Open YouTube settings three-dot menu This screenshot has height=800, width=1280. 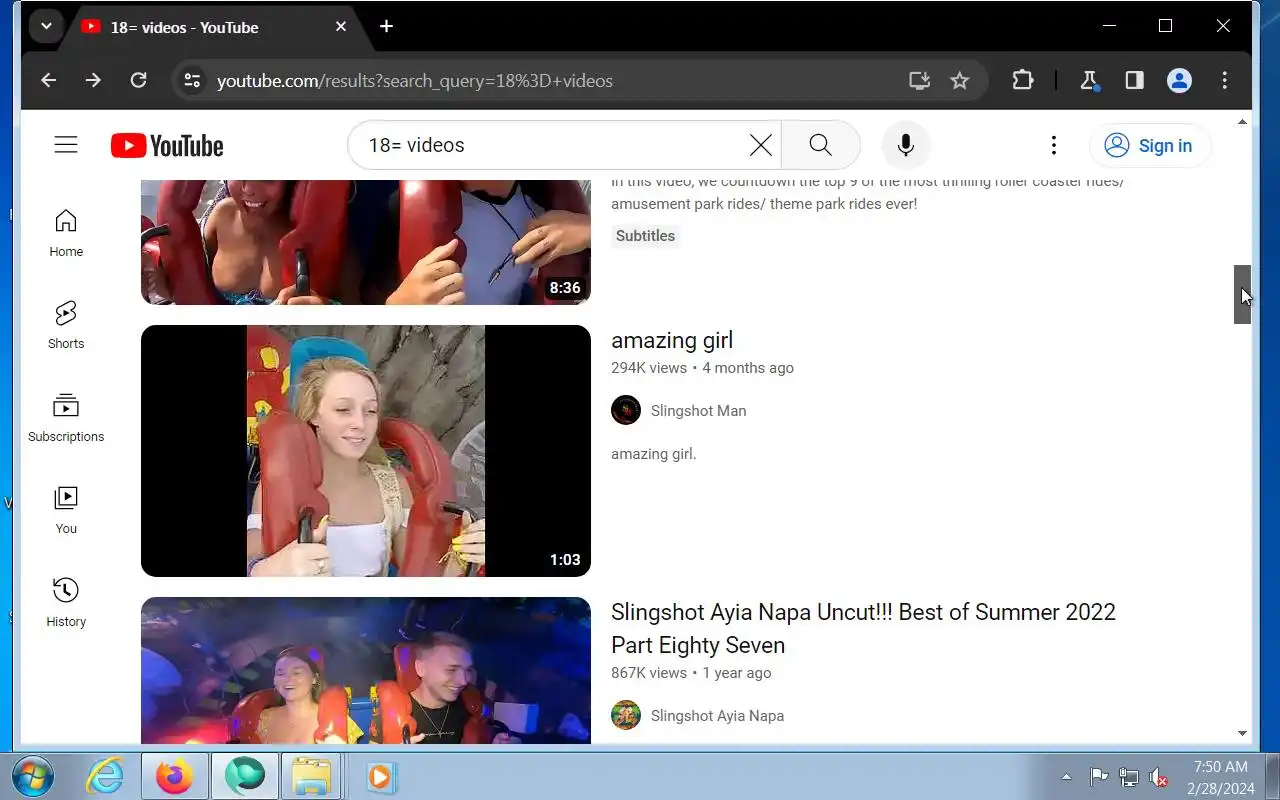coord(1053,146)
